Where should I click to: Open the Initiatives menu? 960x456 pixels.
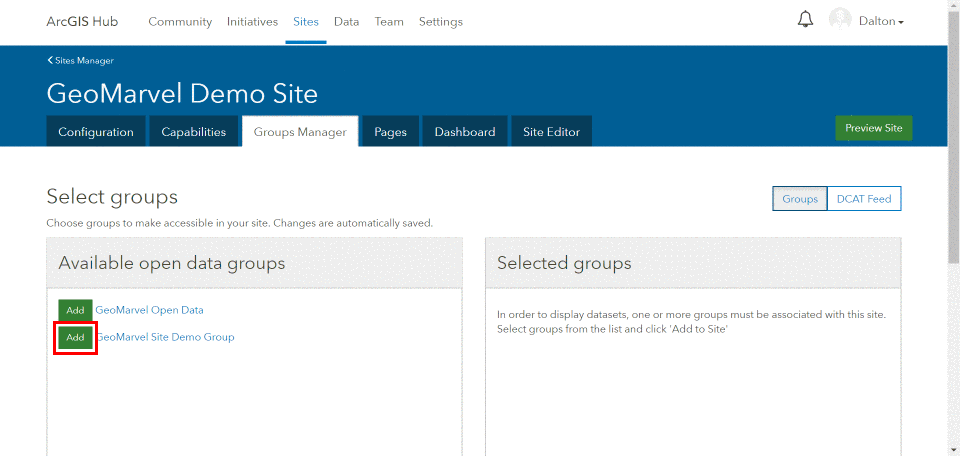(252, 21)
